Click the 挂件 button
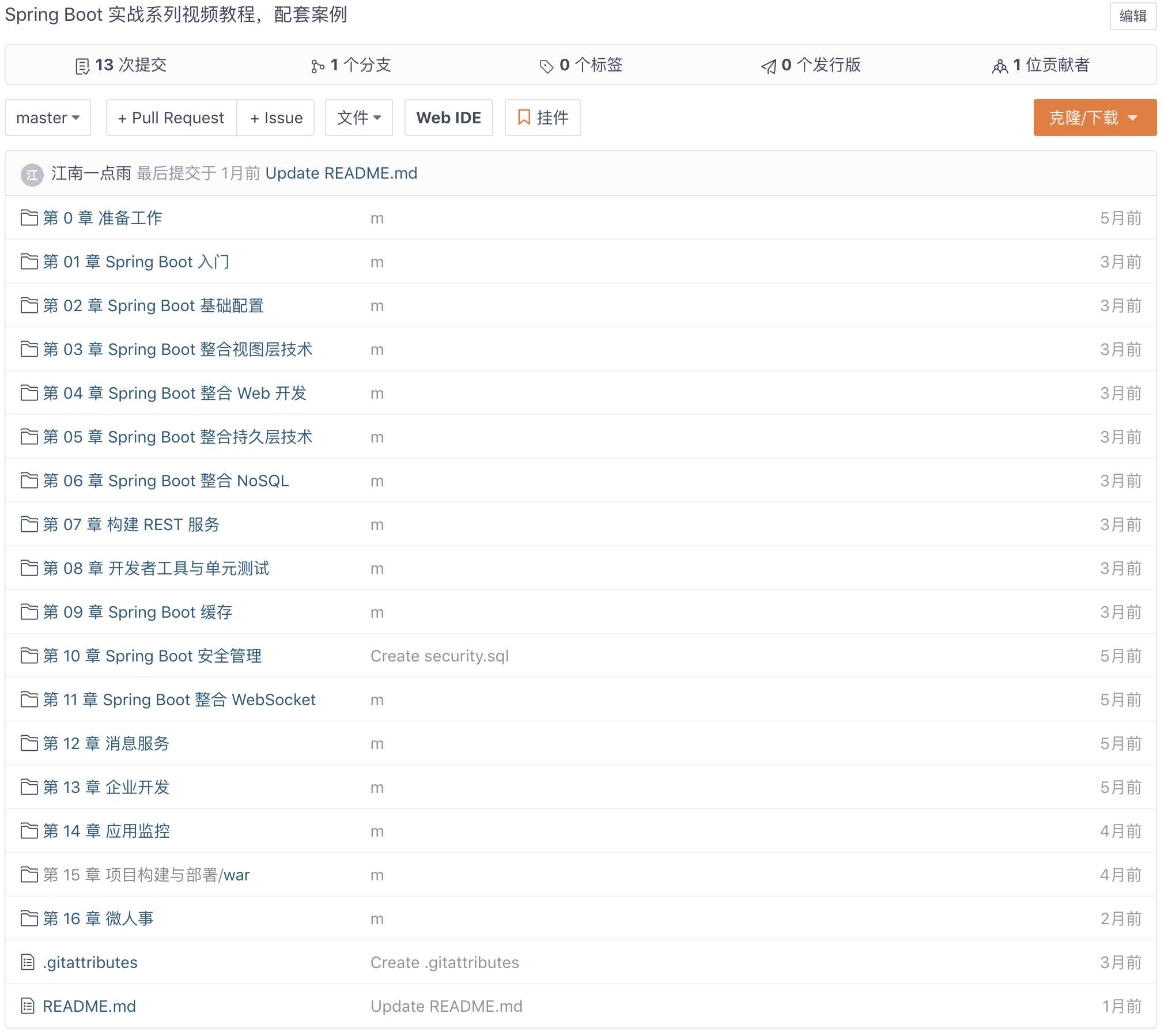The height and width of the screenshot is (1036, 1164). tap(543, 118)
